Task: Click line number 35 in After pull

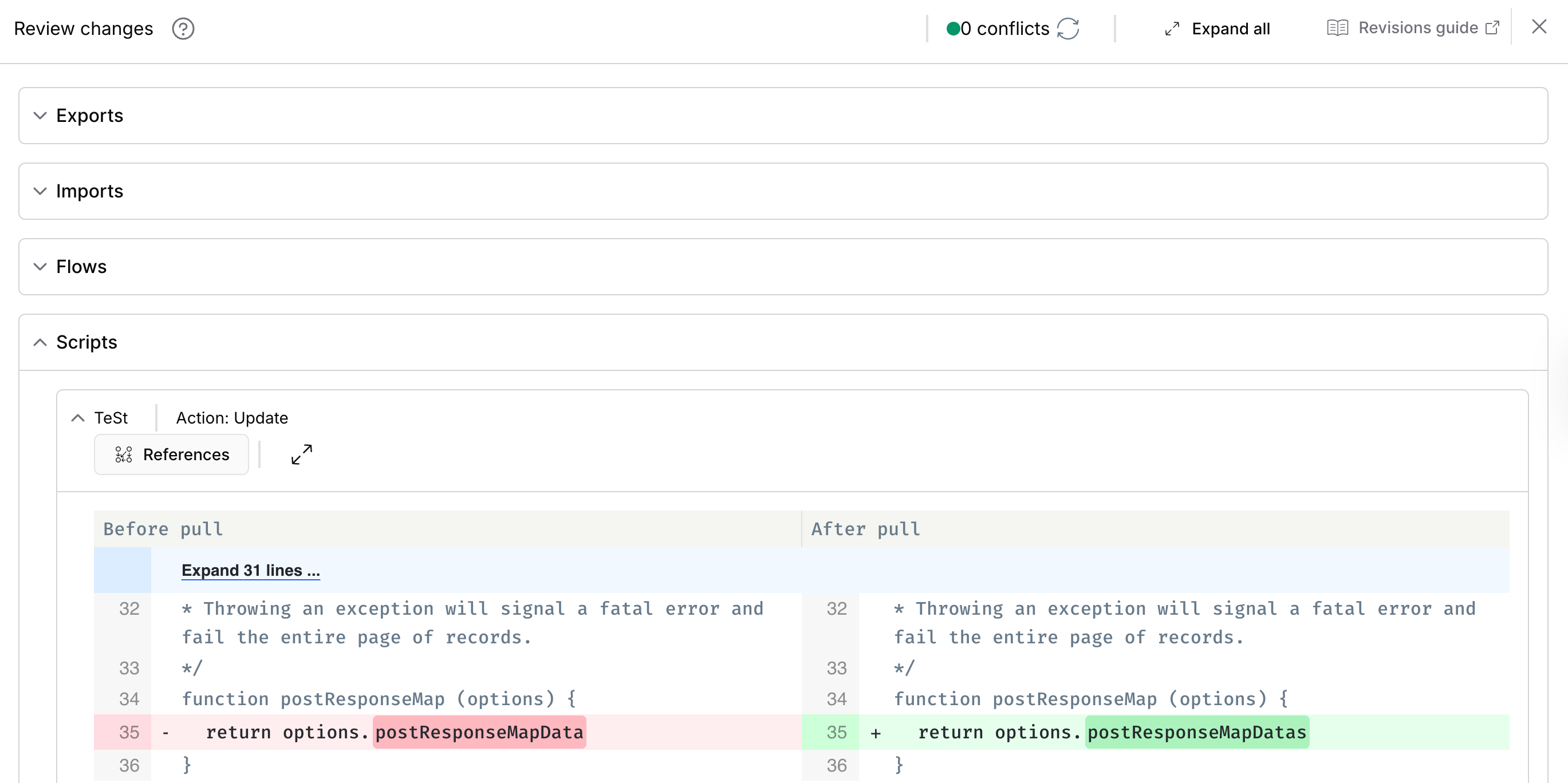Action: pyautogui.click(x=836, y=732)
